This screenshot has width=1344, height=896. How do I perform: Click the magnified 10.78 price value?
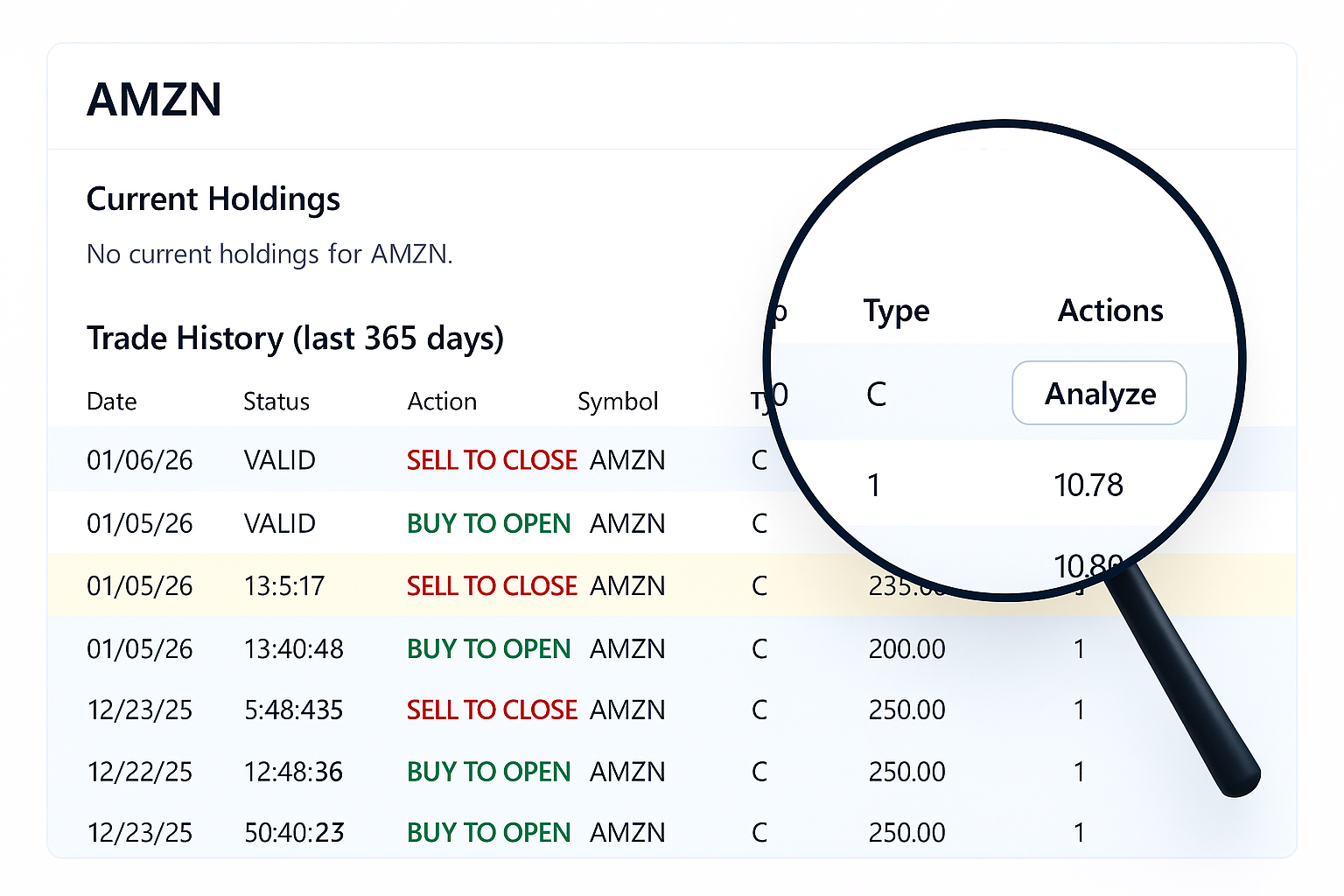click(x=1088, y=486)
